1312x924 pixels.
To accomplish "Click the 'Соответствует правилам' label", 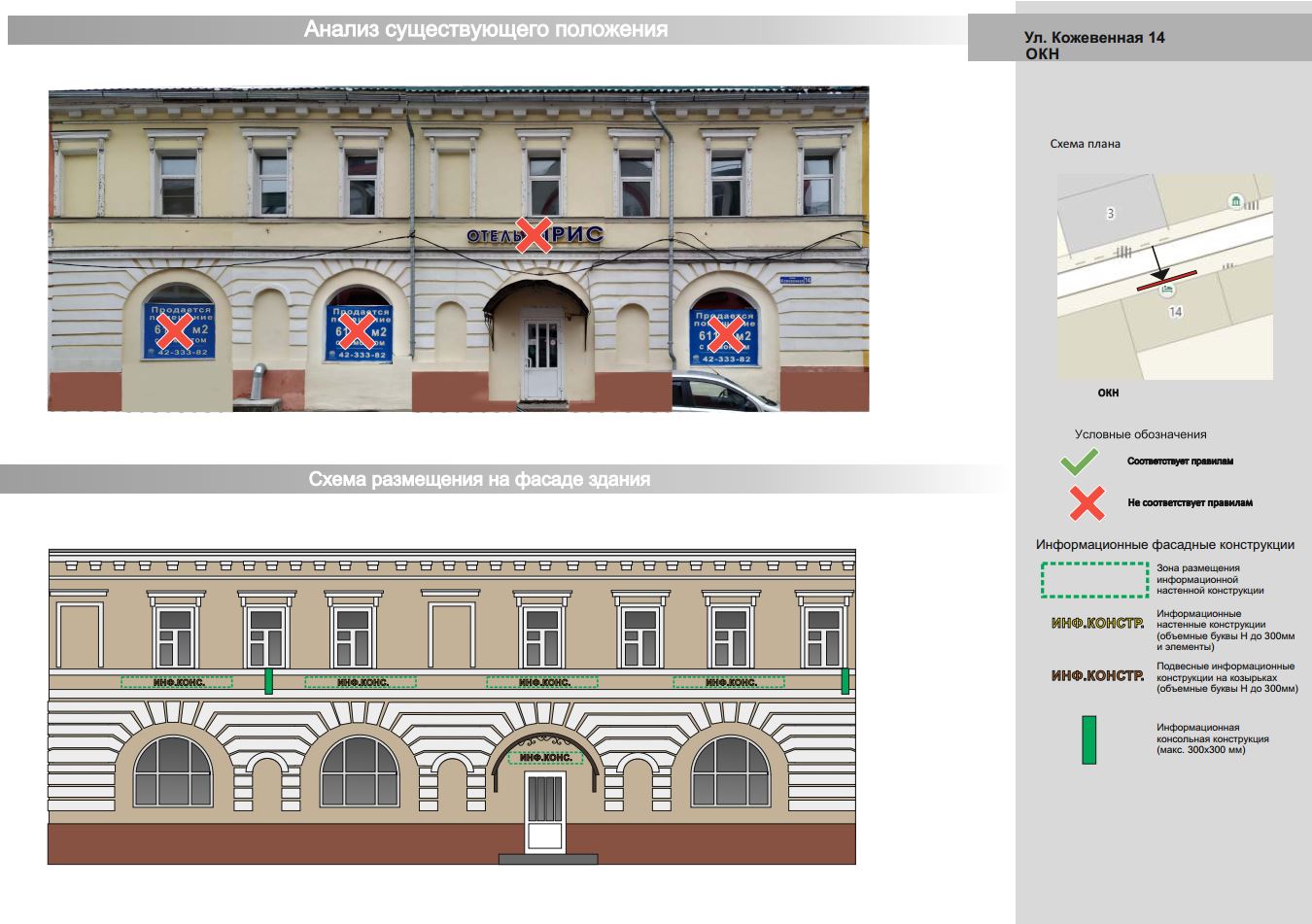I will click(x=1180, y=462).
